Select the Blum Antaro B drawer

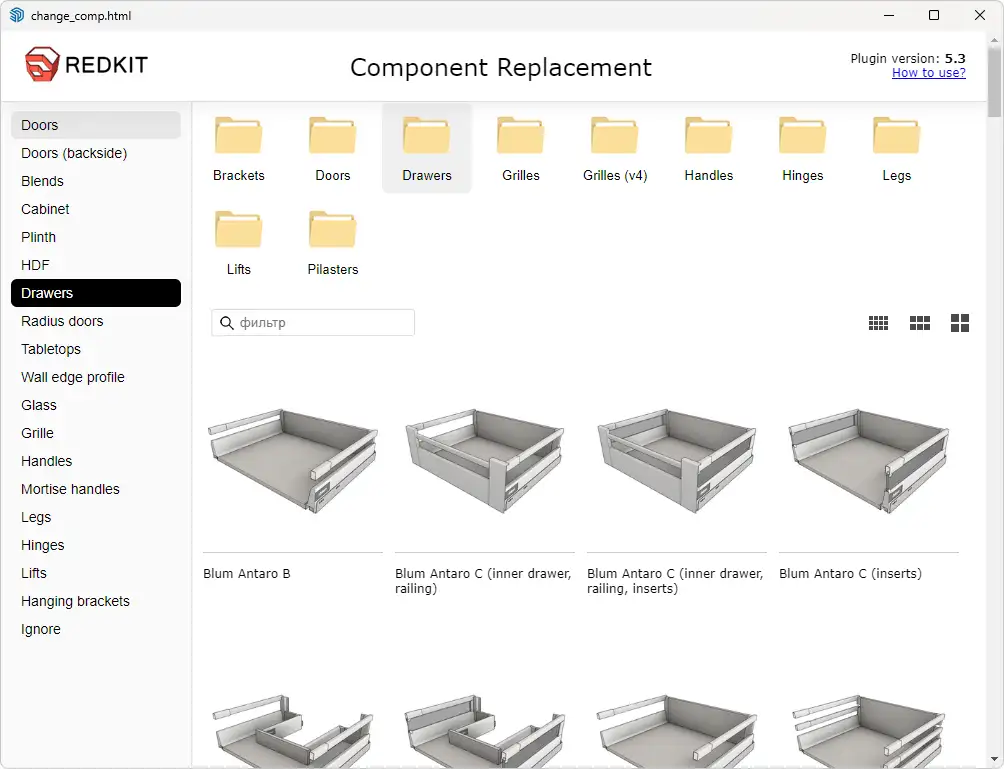[292, 462]
